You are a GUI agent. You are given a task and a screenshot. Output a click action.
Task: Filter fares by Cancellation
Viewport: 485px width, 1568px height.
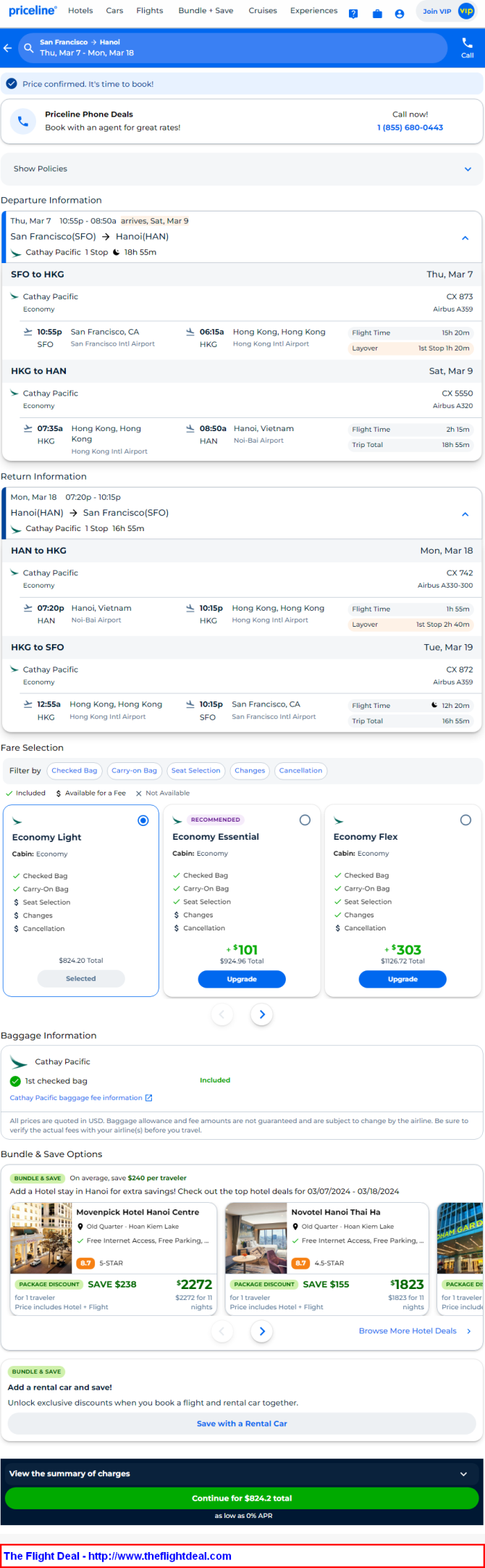click(300, 771)
